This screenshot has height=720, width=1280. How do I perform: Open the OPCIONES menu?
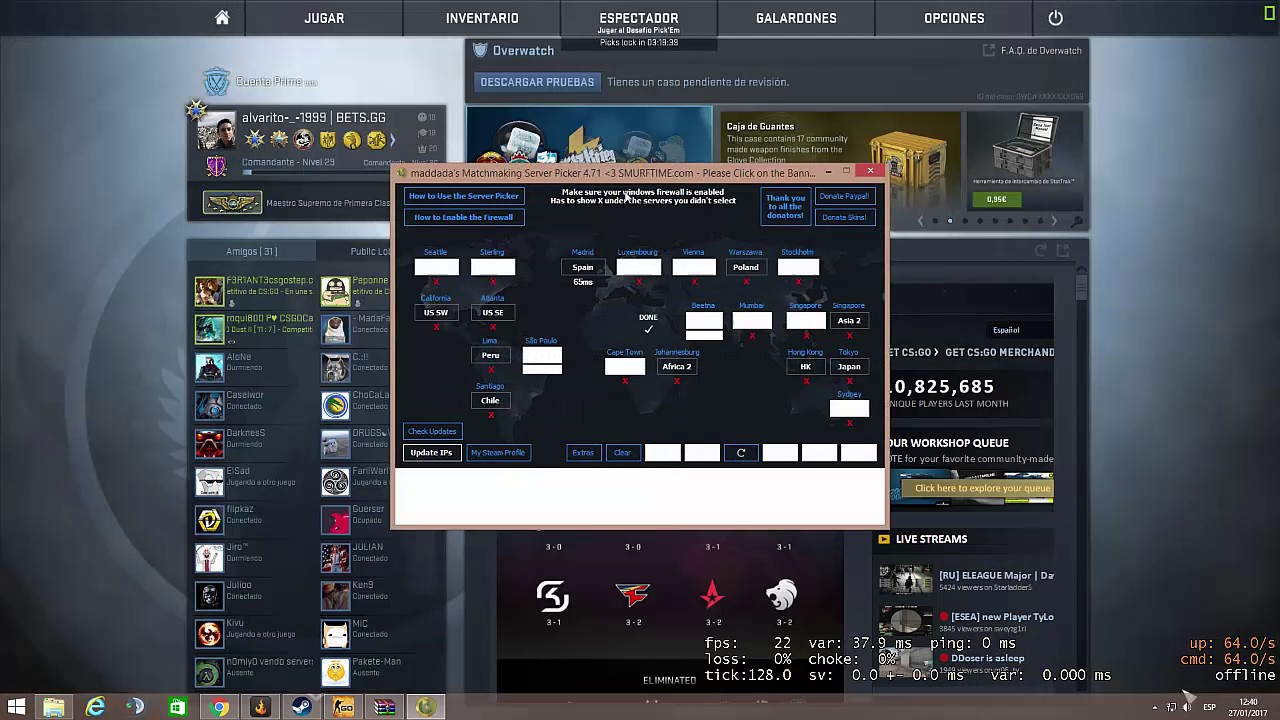tap(954, 18)
